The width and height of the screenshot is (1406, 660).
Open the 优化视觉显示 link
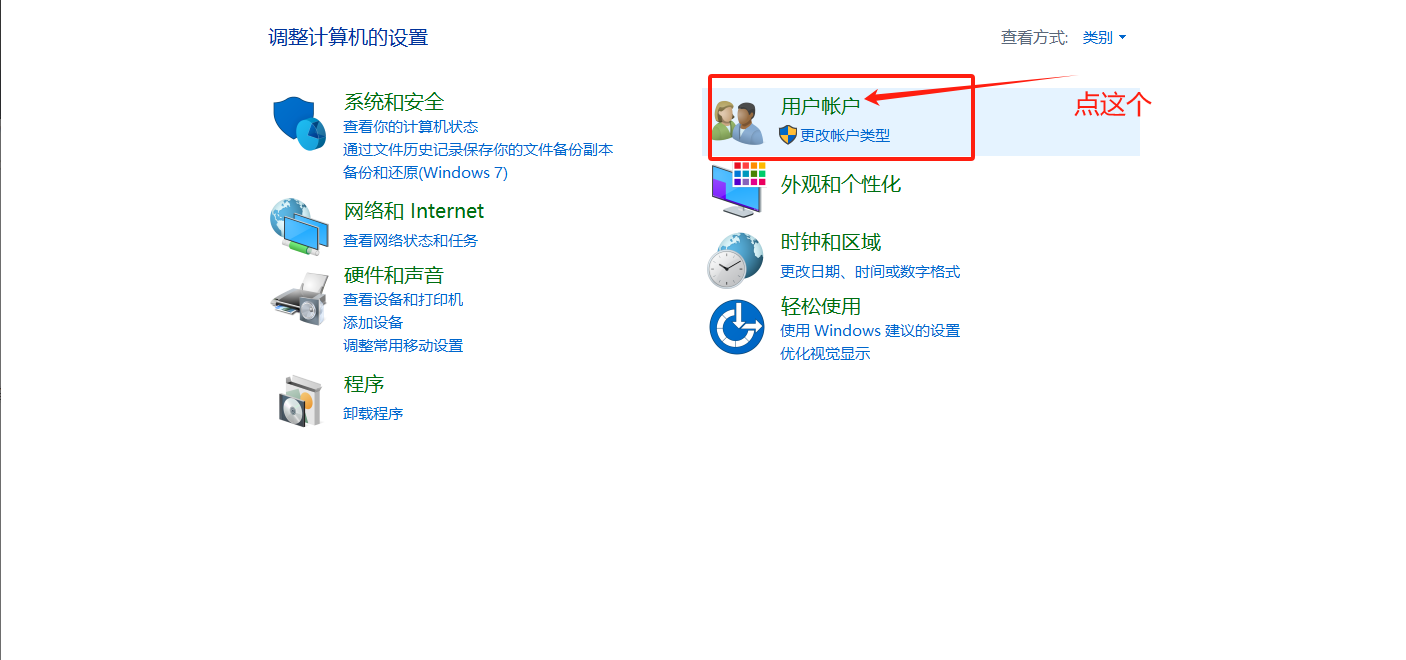click(825, 354)
